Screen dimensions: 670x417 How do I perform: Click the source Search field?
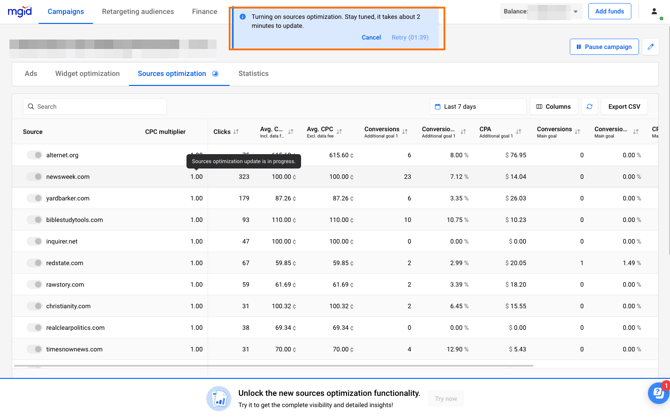coord(95,107)
